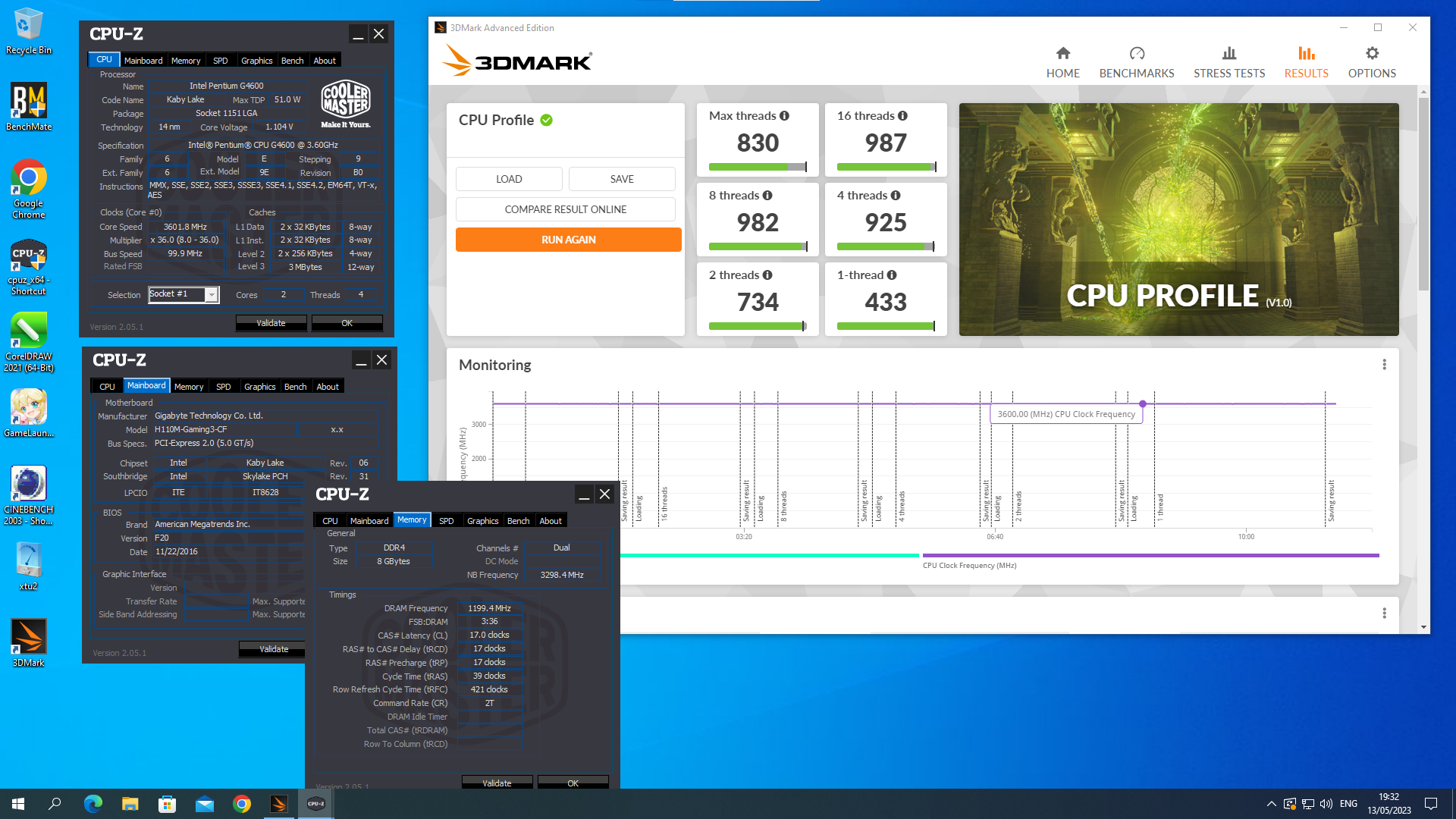Click the 3DMark logo
The image size is (1456, 819).
(517, 61)
